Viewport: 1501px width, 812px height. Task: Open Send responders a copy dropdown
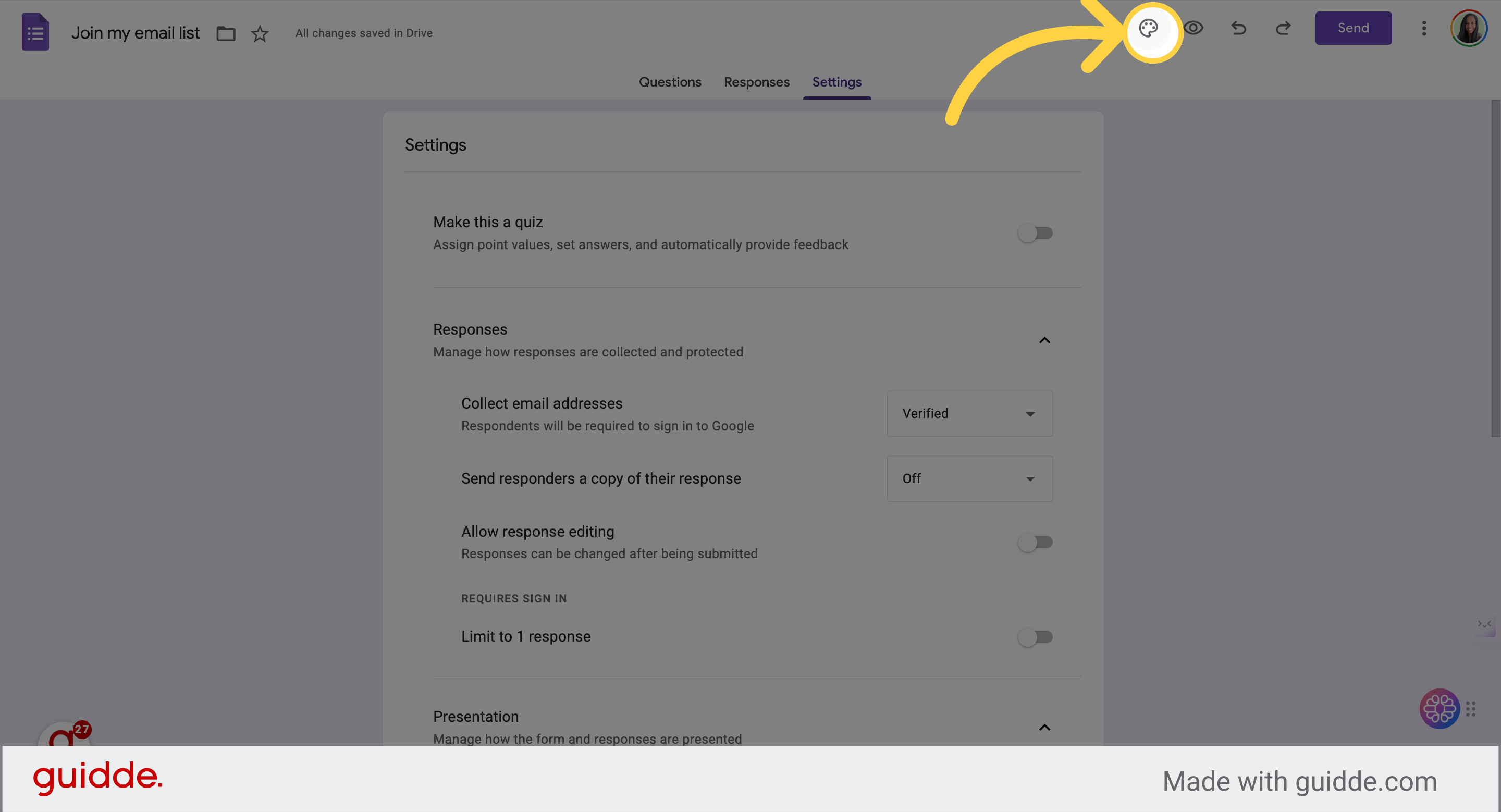(969, 478)
